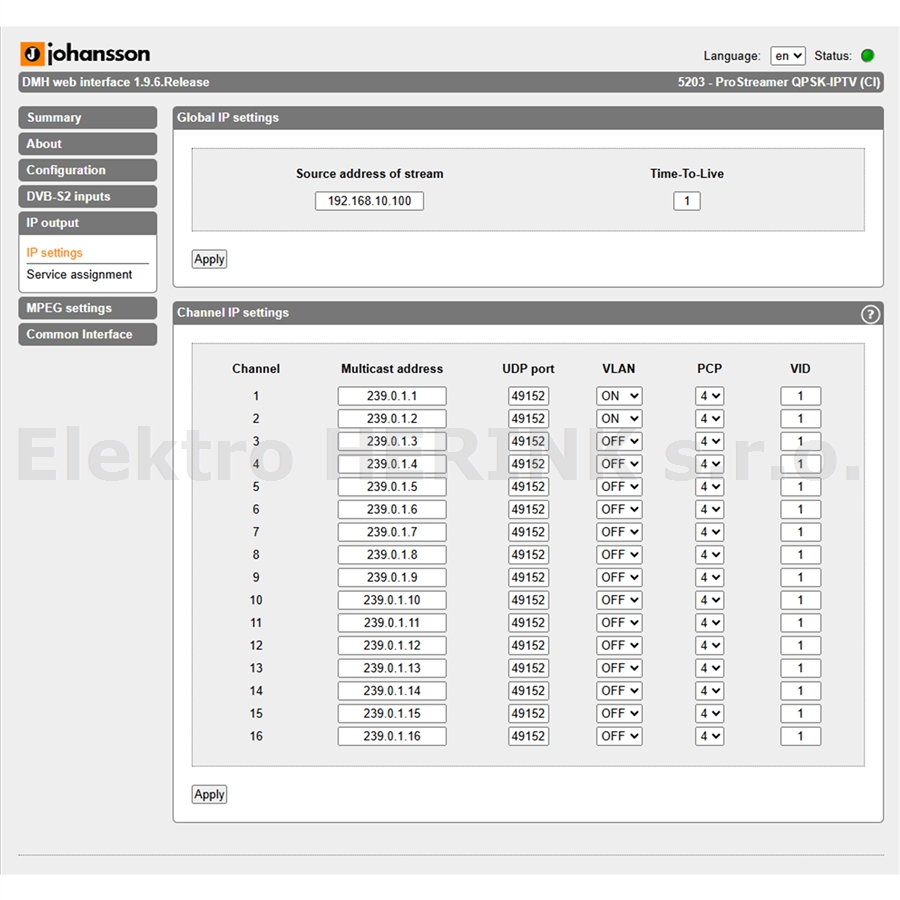Focus VID field for channel 1
The image size is (900, 900).
[x=800, y=396]
